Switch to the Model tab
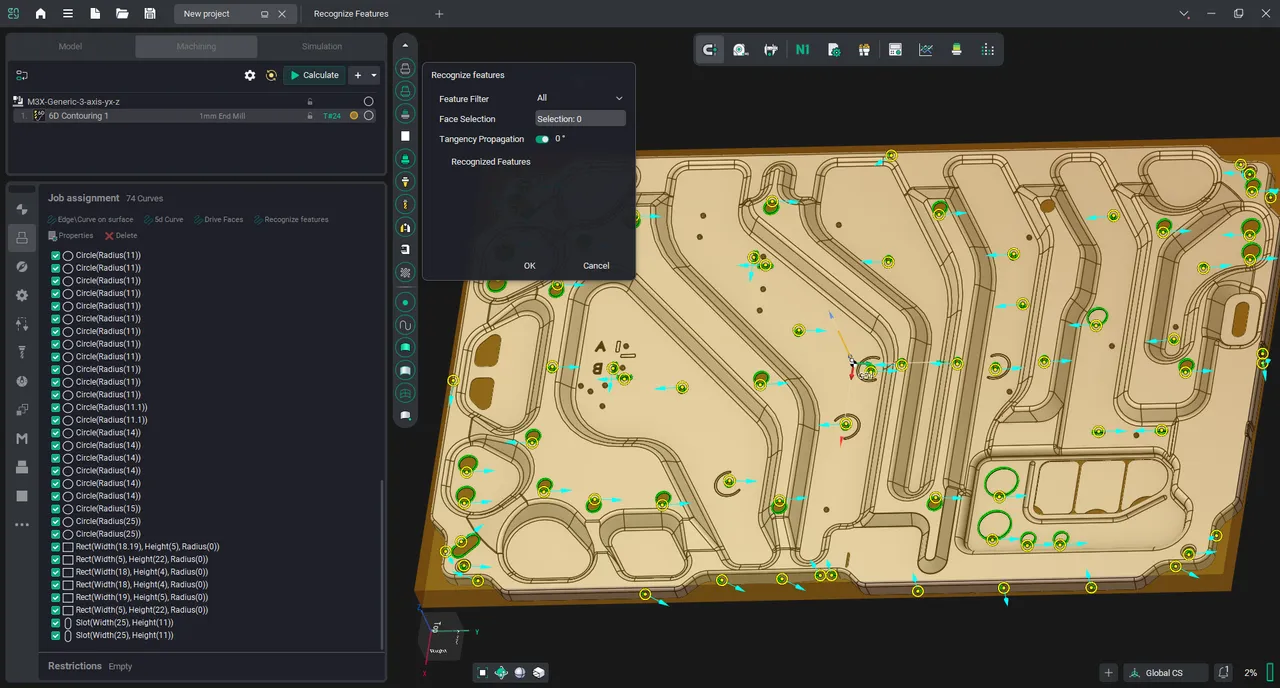Image resolution: width=1280 pixels, height=688 pixels. click(70, 46)
